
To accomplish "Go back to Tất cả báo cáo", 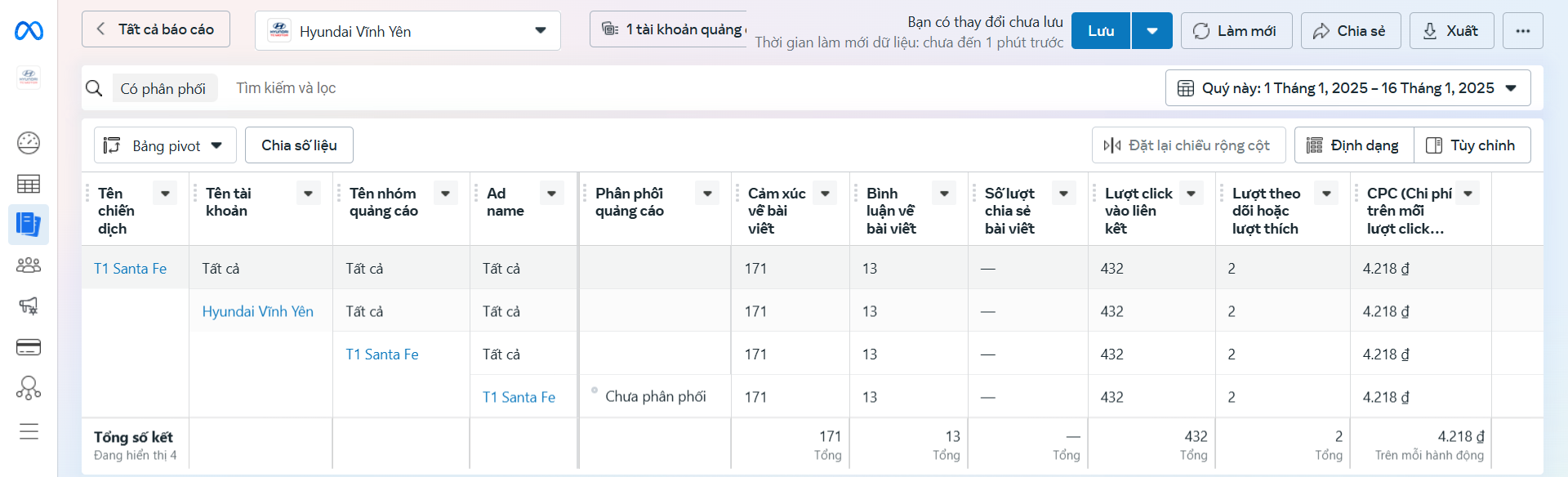I will [x=156, y=29].
